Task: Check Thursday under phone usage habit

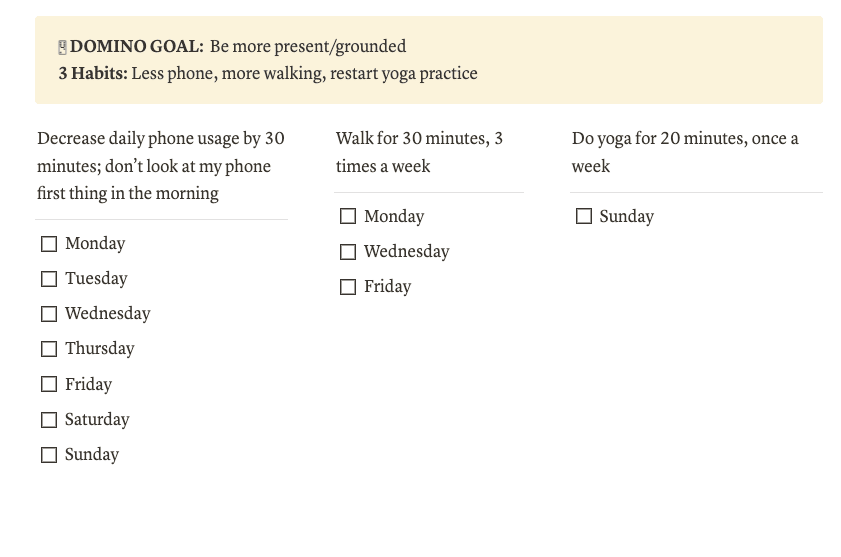Action: coord(49,349)
